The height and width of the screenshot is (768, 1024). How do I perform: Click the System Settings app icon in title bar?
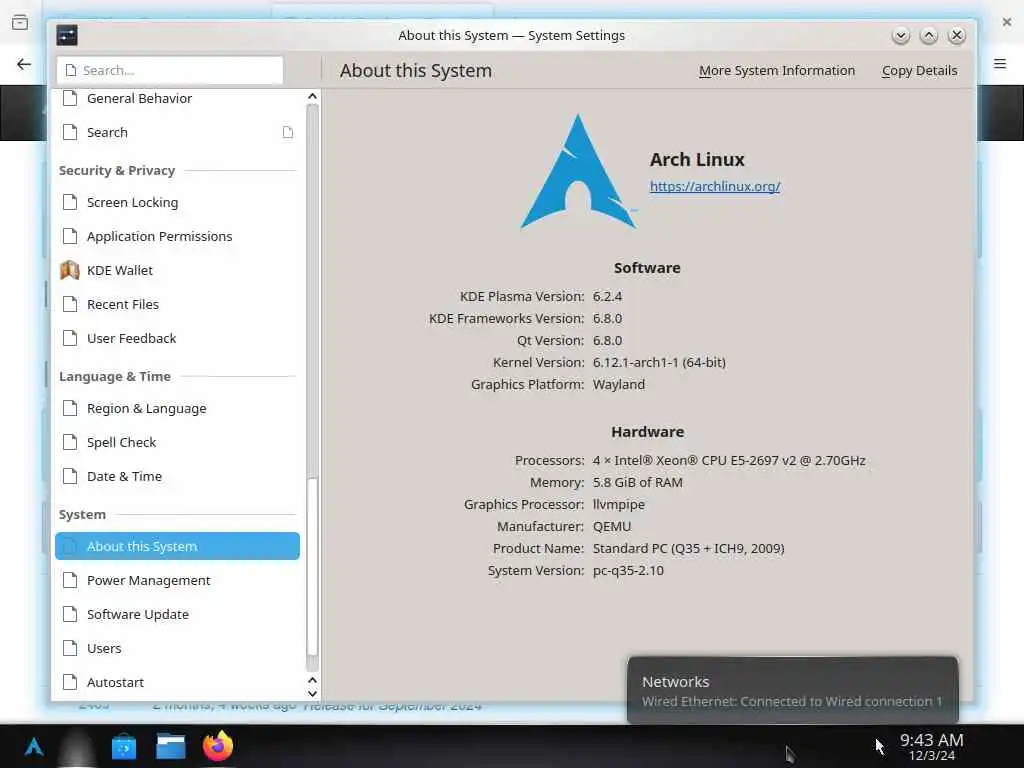[x=67, y=35]
